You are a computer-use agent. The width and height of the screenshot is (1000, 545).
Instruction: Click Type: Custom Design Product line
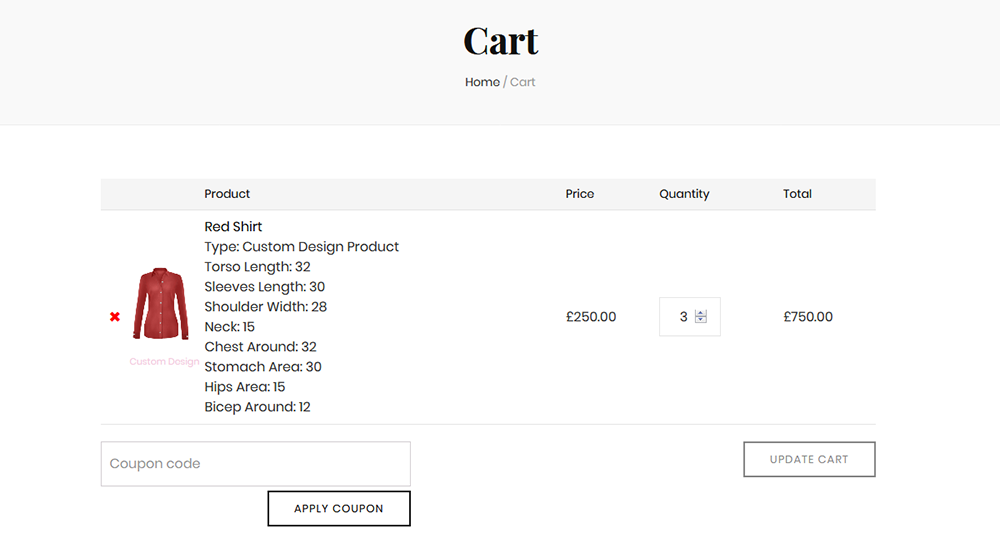(x=302, y=247)
